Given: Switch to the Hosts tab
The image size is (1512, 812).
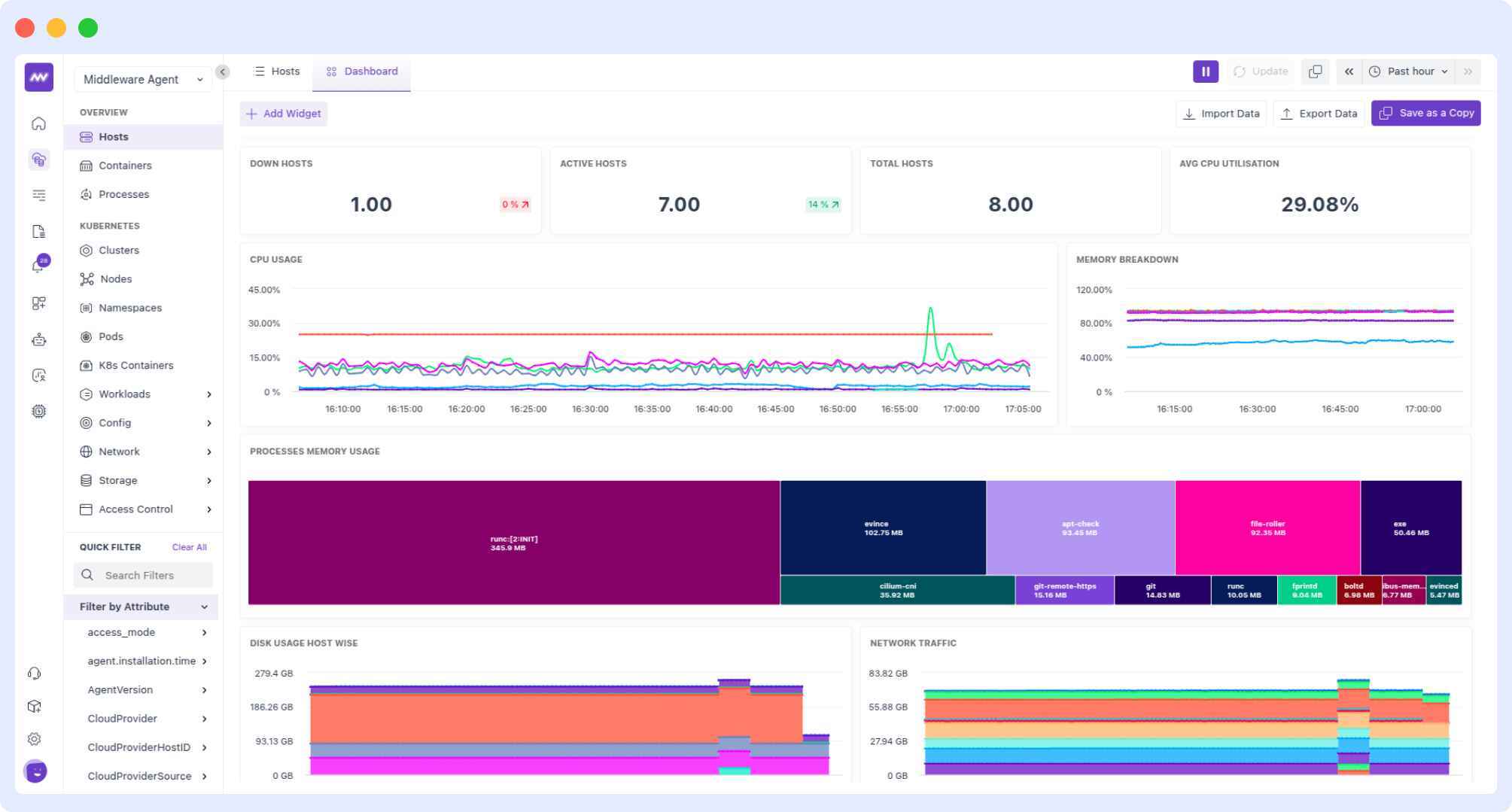Looking at the screenshot, I should [277, 71].
